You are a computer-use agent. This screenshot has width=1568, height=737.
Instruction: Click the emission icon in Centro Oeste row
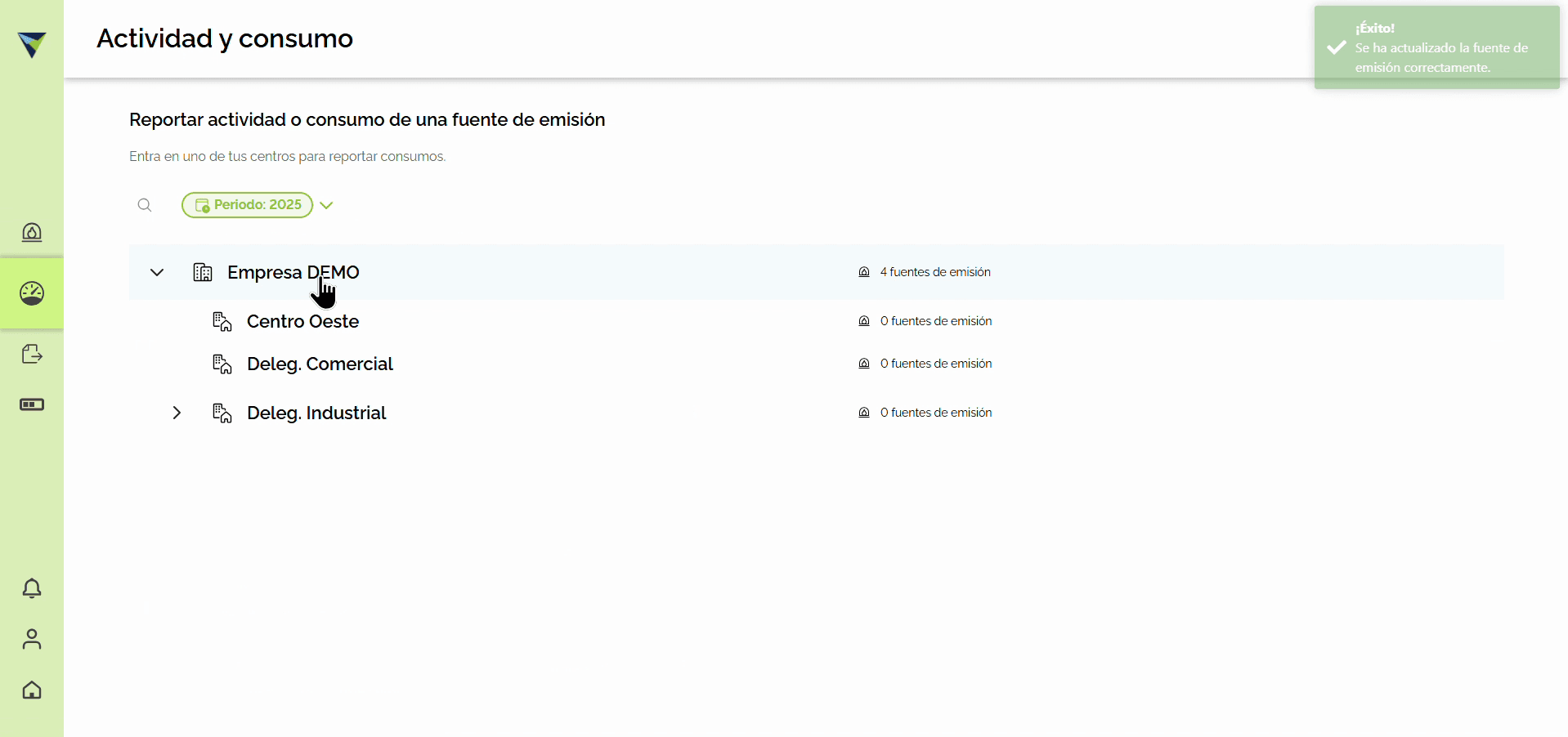[x=864, y=321]
